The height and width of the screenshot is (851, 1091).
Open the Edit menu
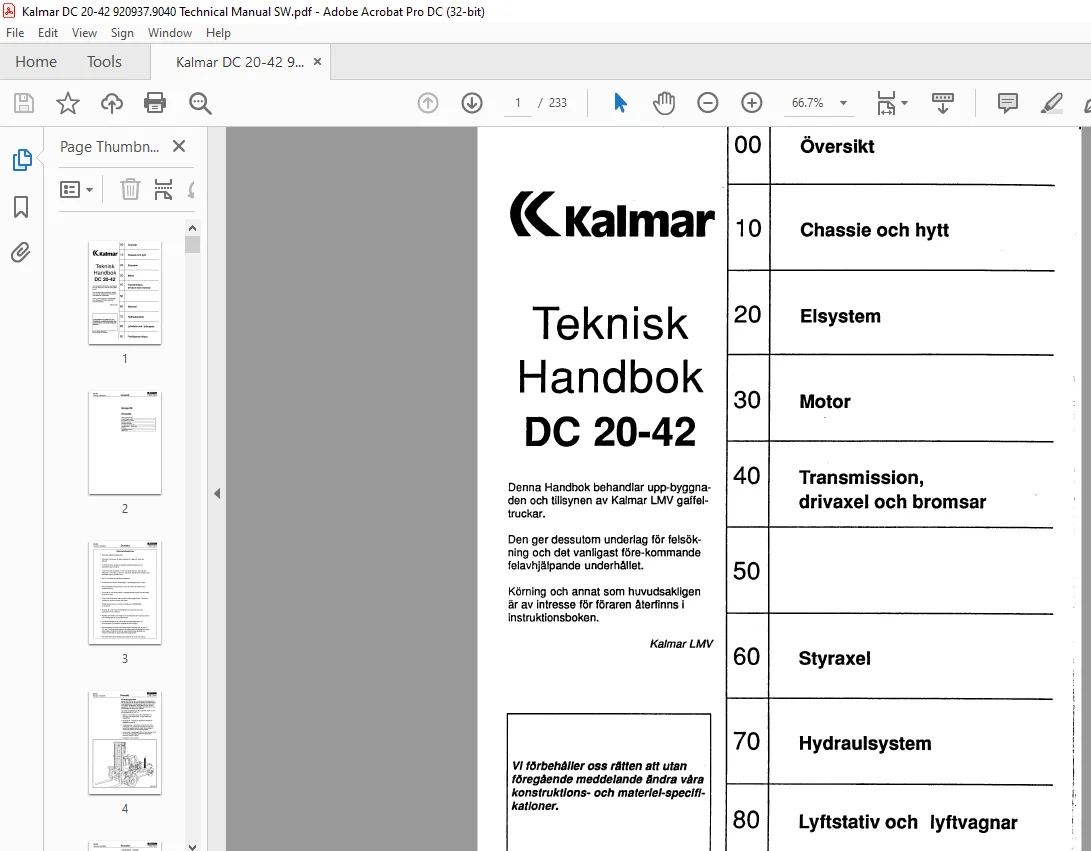(x=47, y=33)
